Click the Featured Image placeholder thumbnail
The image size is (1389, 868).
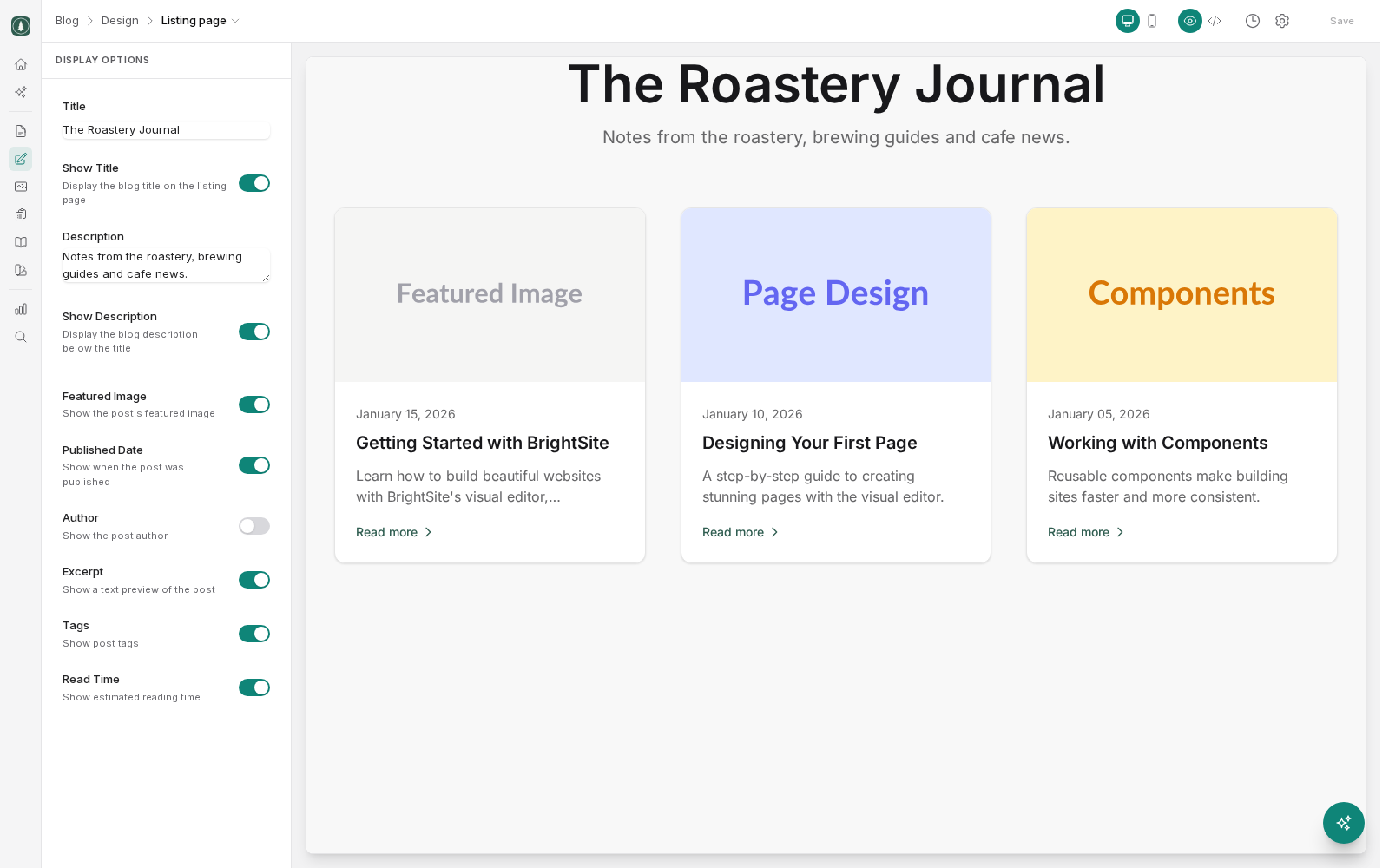(490, 295)
